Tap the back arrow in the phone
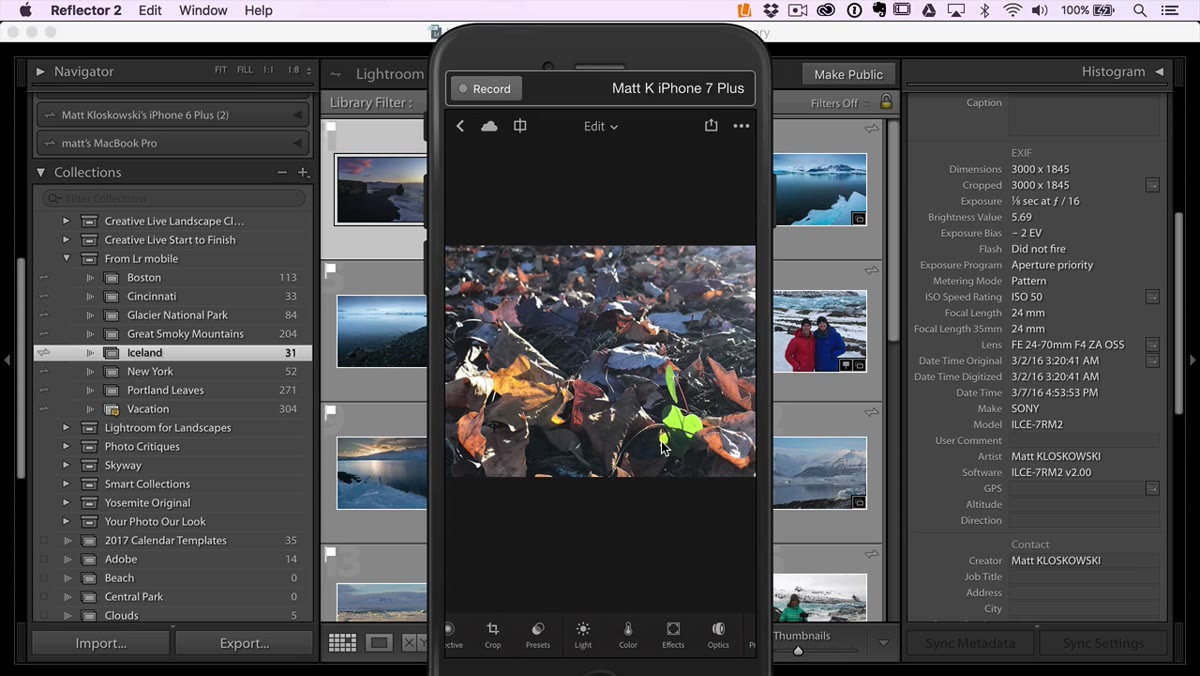This screenshot has height=676, width=1200. 460,126
